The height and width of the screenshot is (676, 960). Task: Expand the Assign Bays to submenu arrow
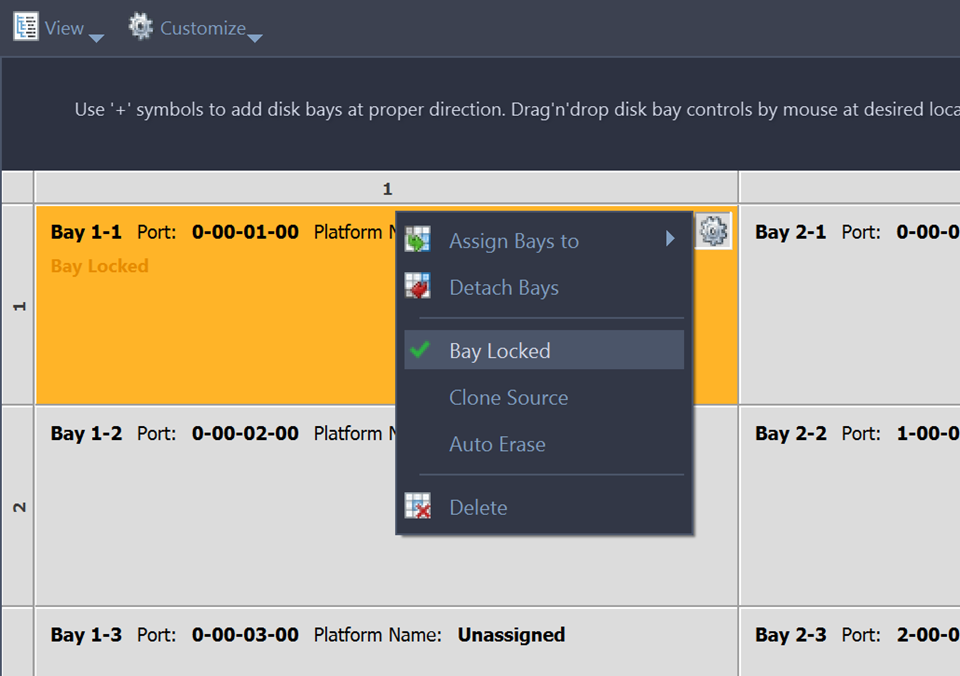(x=670, y=239)
